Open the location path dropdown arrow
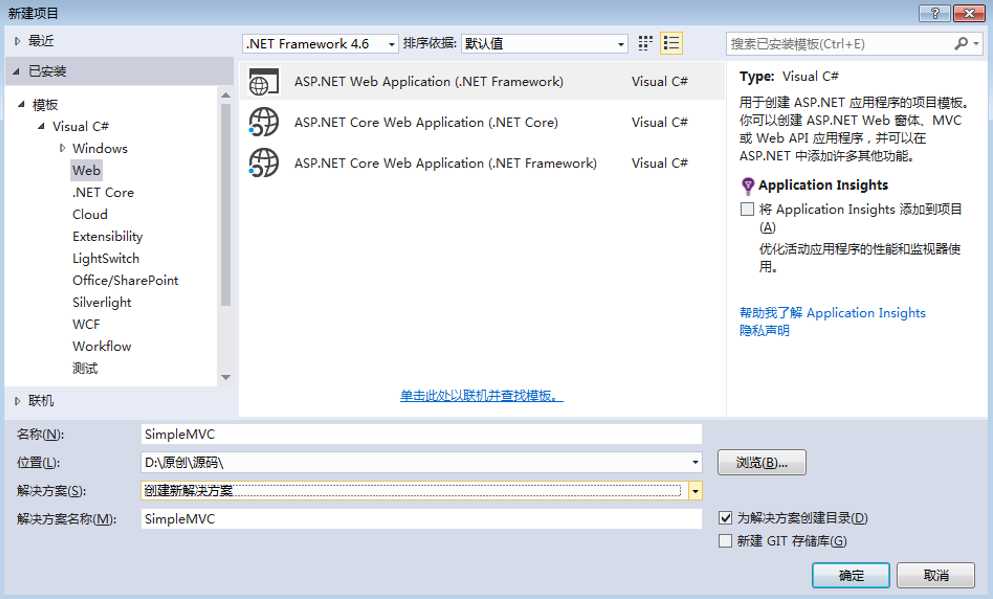993x599 pixels. 695,462
